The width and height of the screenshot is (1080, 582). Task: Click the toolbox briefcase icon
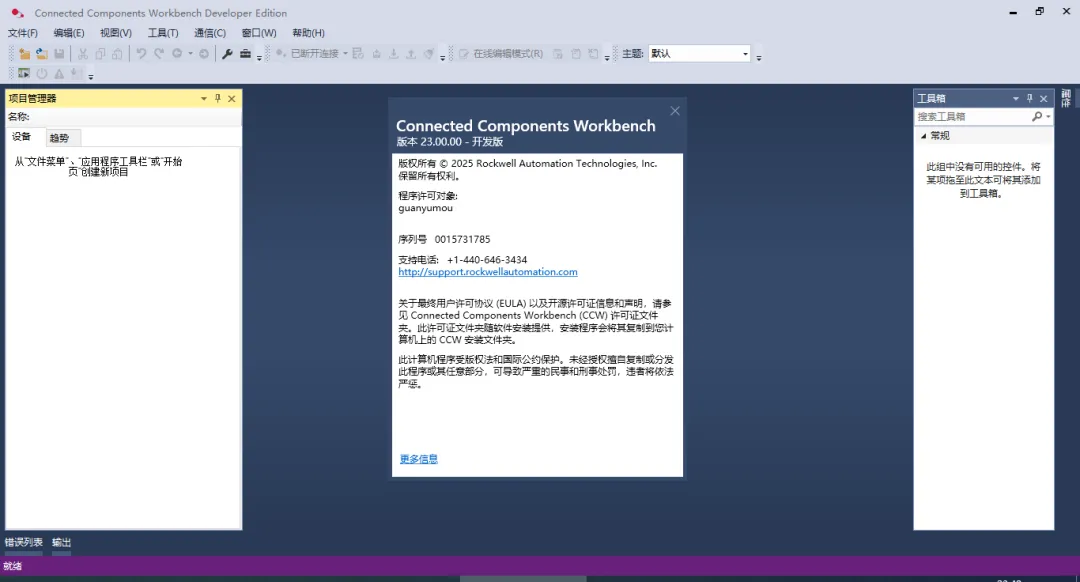[245, 54]
